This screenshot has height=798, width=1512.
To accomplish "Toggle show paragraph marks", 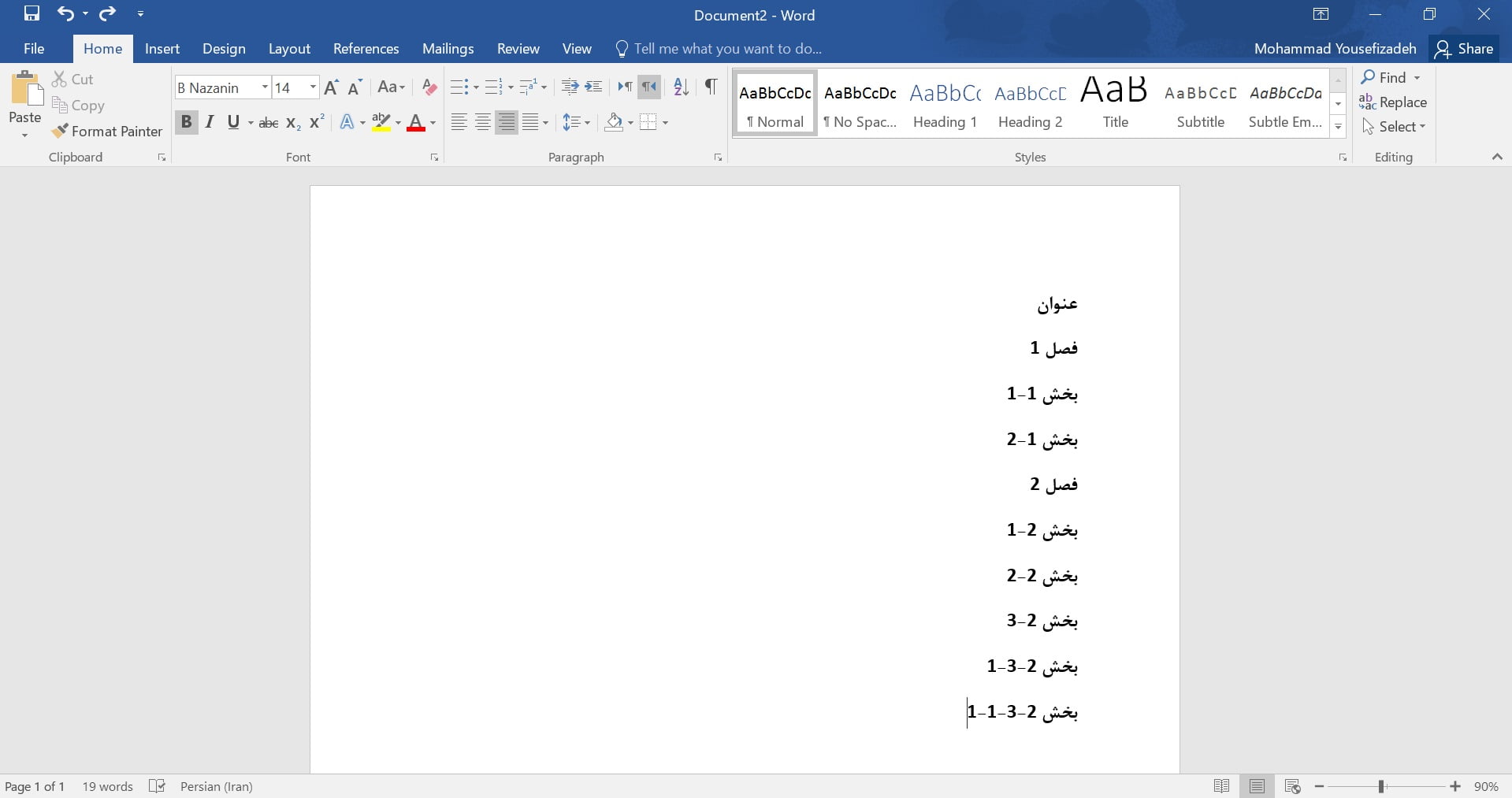I will coord(711,87).
